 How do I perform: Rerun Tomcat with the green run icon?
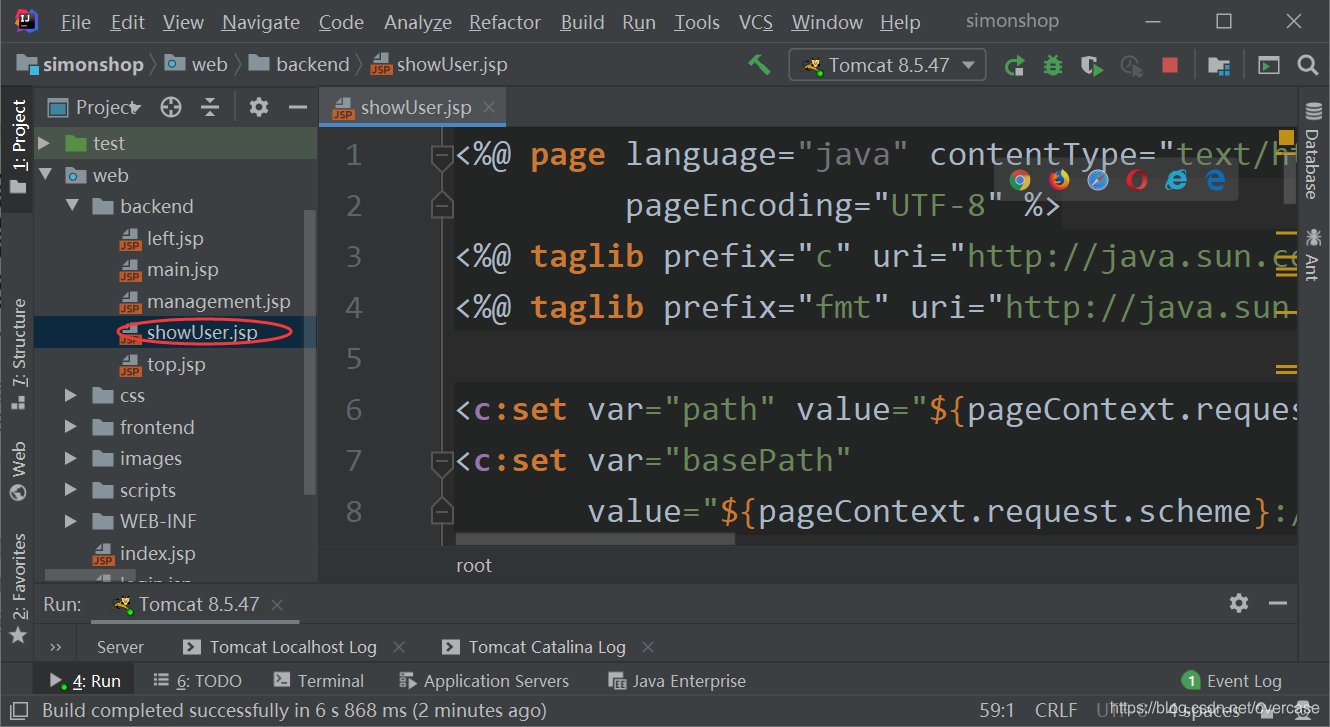(x=1014, y=66)
